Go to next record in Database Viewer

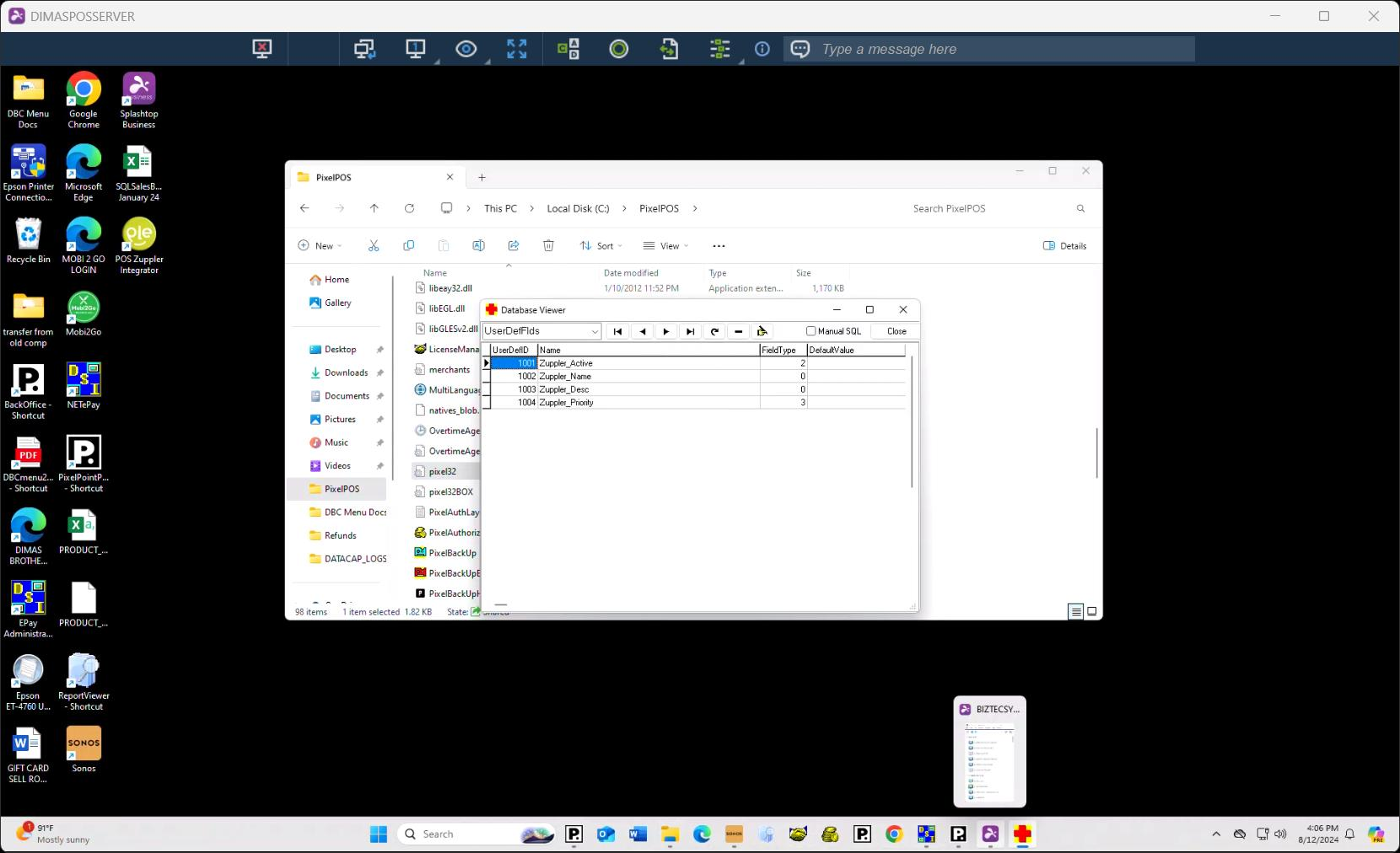click(666, 331)
